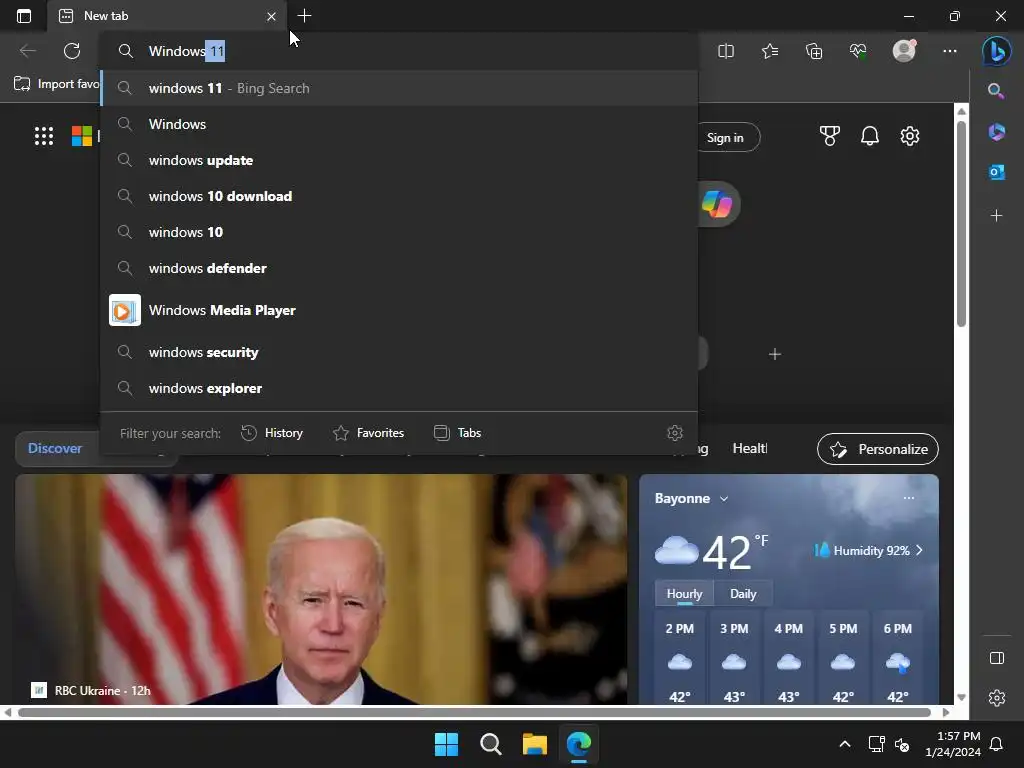The image size is (1024, 768).
Task: Open the Favorites star toolbar icon
Action: coord(770,51)
